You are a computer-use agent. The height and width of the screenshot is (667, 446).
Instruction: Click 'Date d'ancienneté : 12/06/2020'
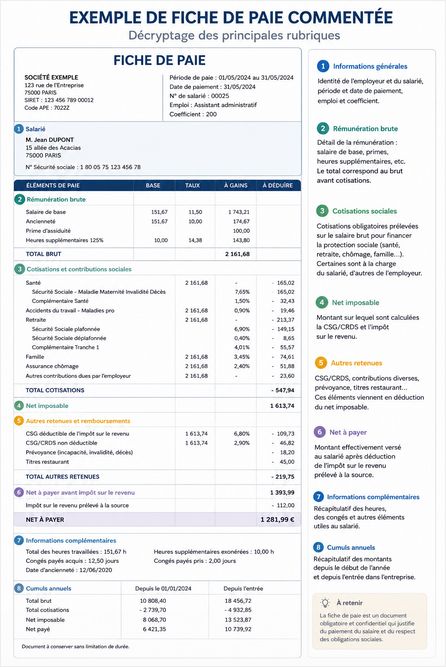[x=69, y=570]
